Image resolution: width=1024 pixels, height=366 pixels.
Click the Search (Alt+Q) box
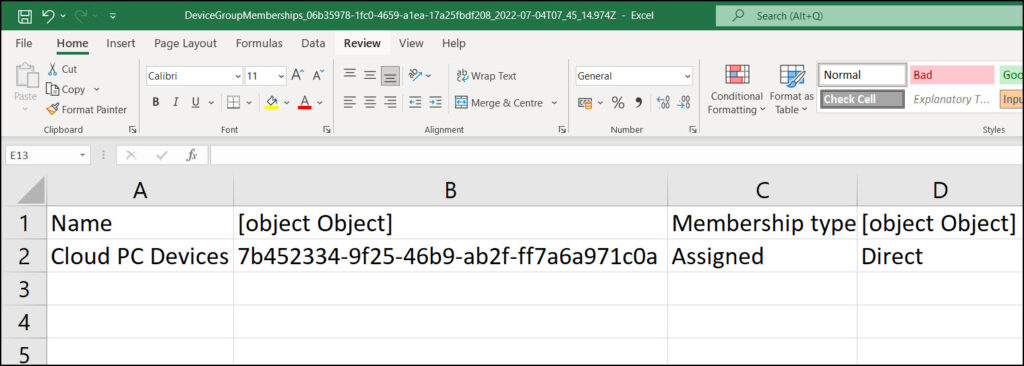click(869, 16)
